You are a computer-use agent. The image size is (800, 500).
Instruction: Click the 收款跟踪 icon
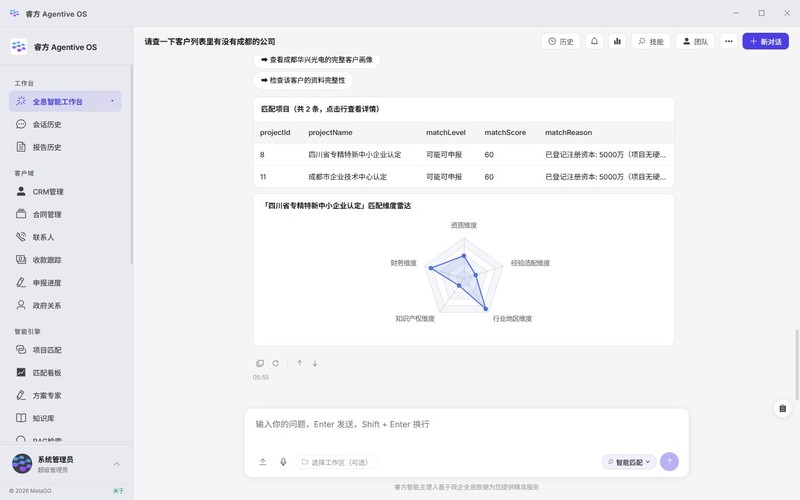pos(21,259)
